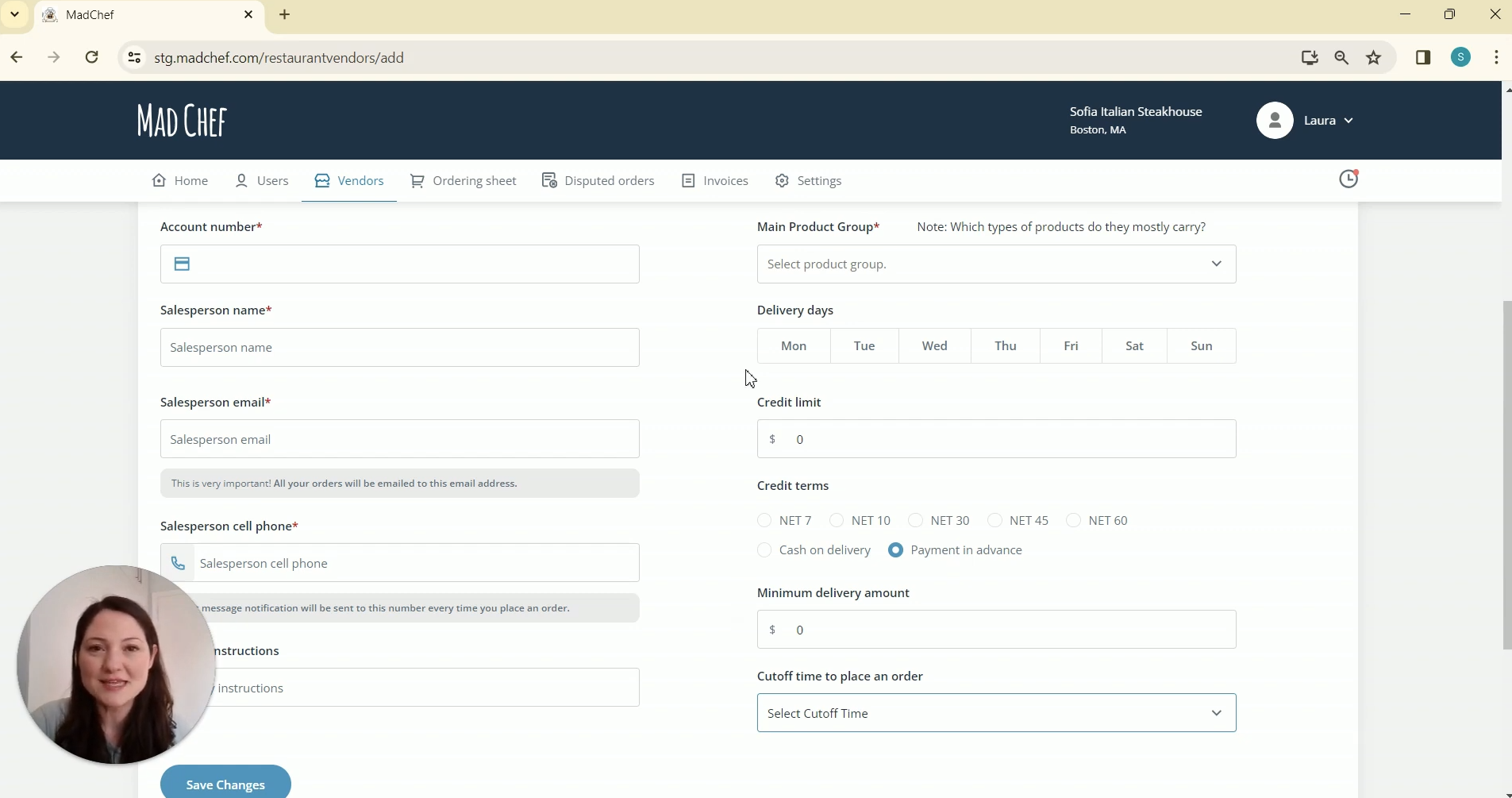
Task: Go to Disputed orders tab
Action: click(x=599, y=182)
